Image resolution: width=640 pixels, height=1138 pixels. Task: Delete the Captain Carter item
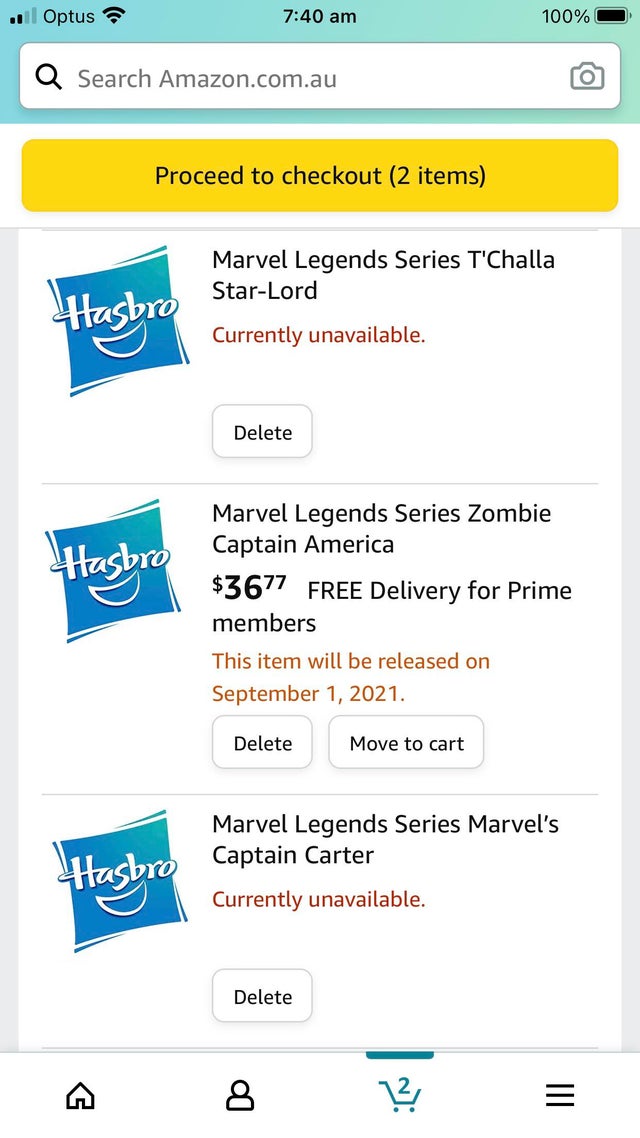click(x=262, y=996)
